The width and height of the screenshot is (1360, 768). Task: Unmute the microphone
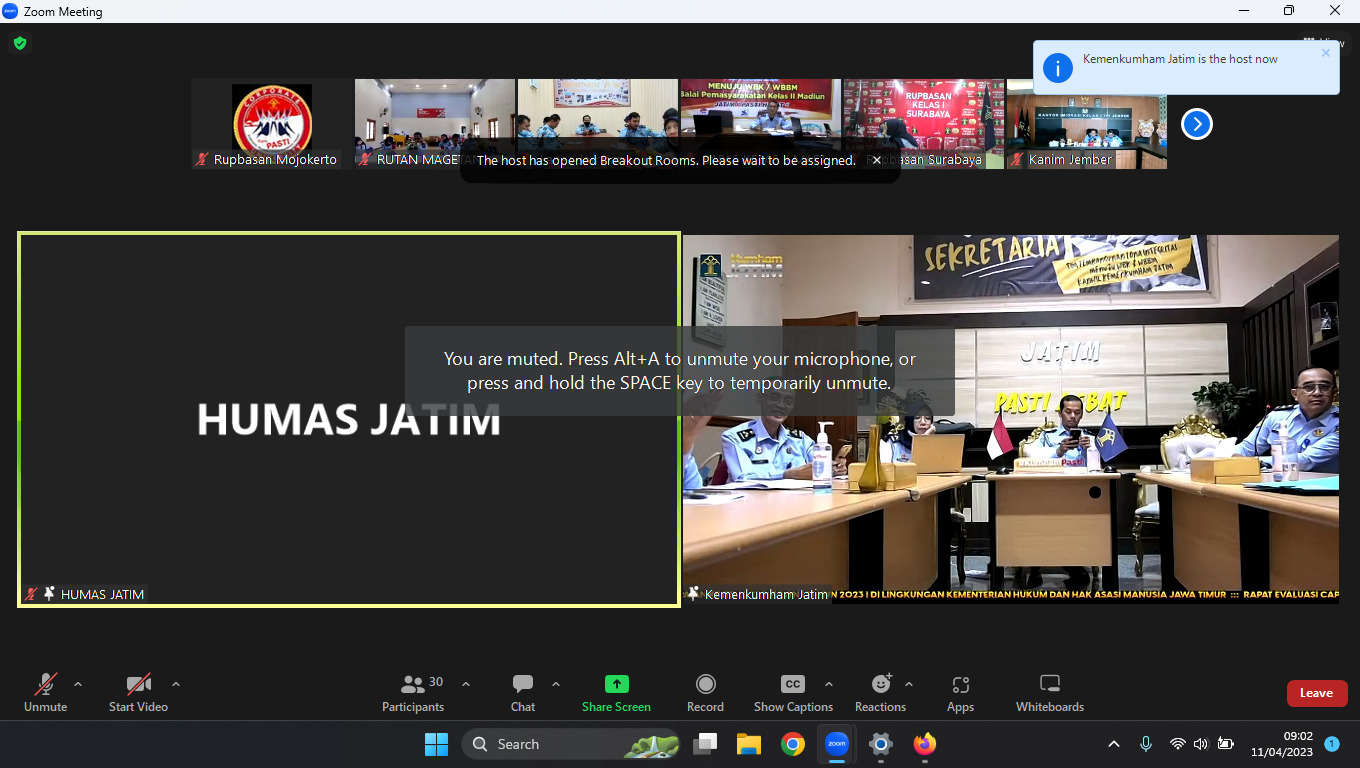click(x=45, y=693)
